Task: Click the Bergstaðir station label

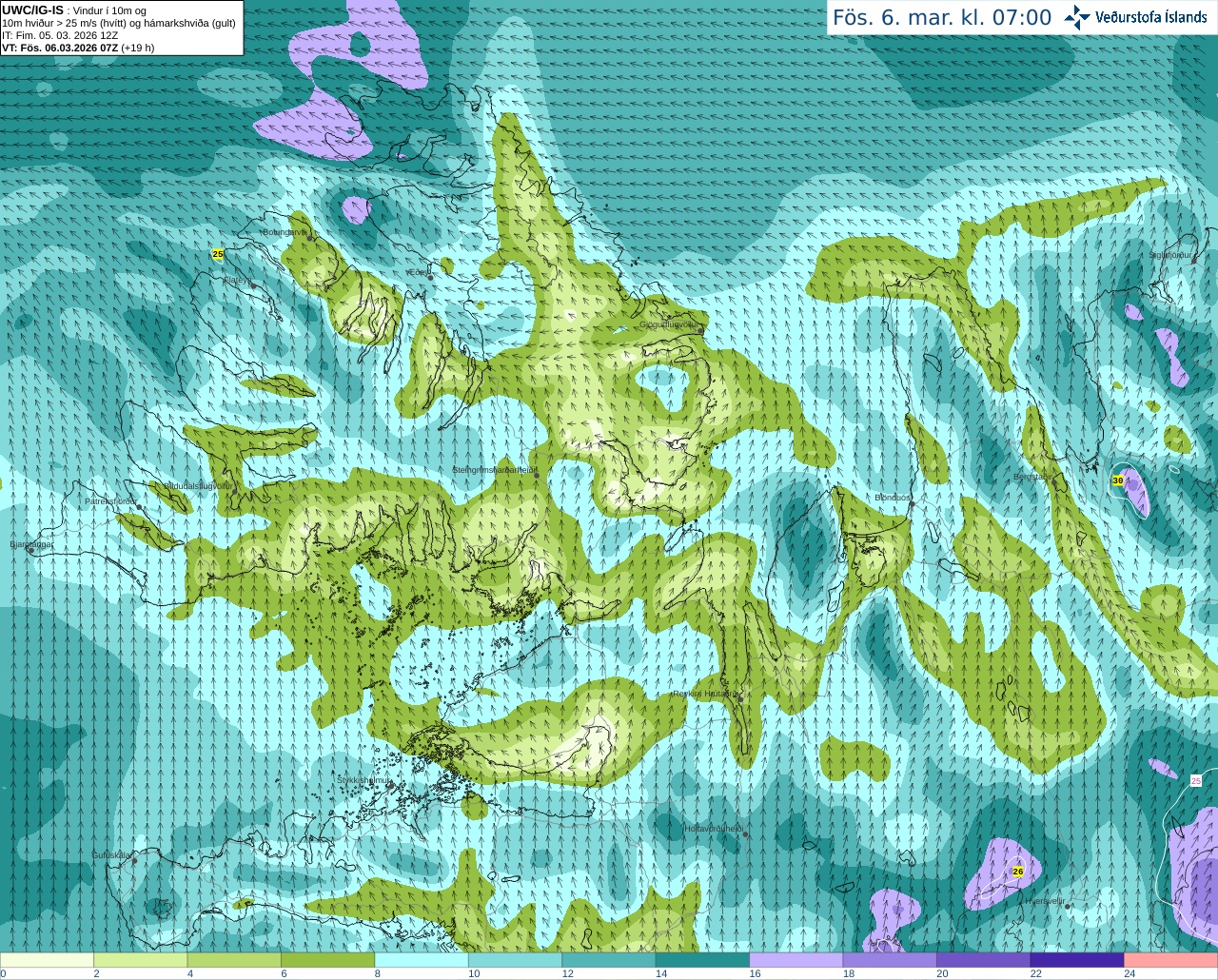Action: pos(1031,477)
